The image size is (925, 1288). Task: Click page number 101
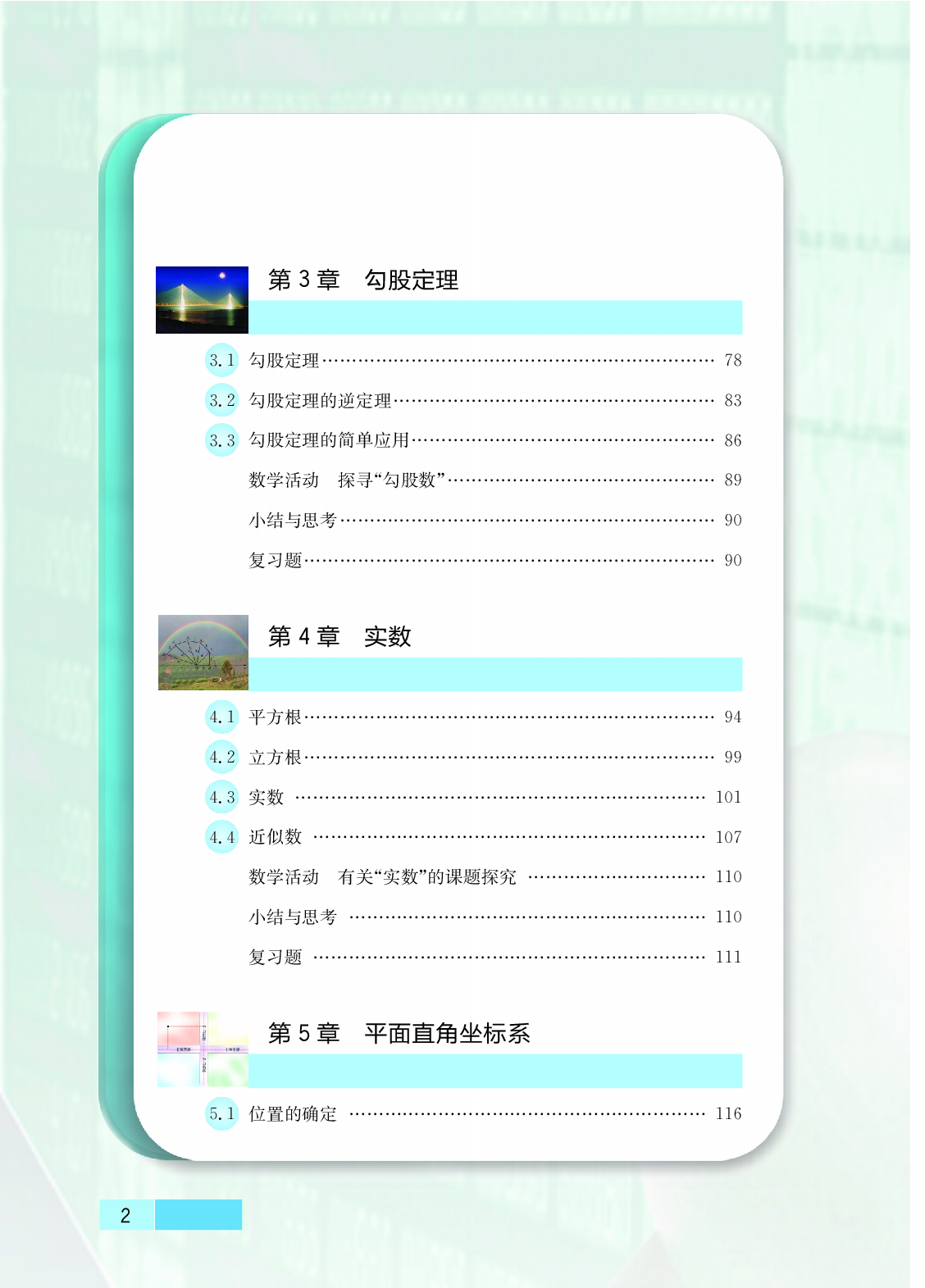tap(728, 797)
